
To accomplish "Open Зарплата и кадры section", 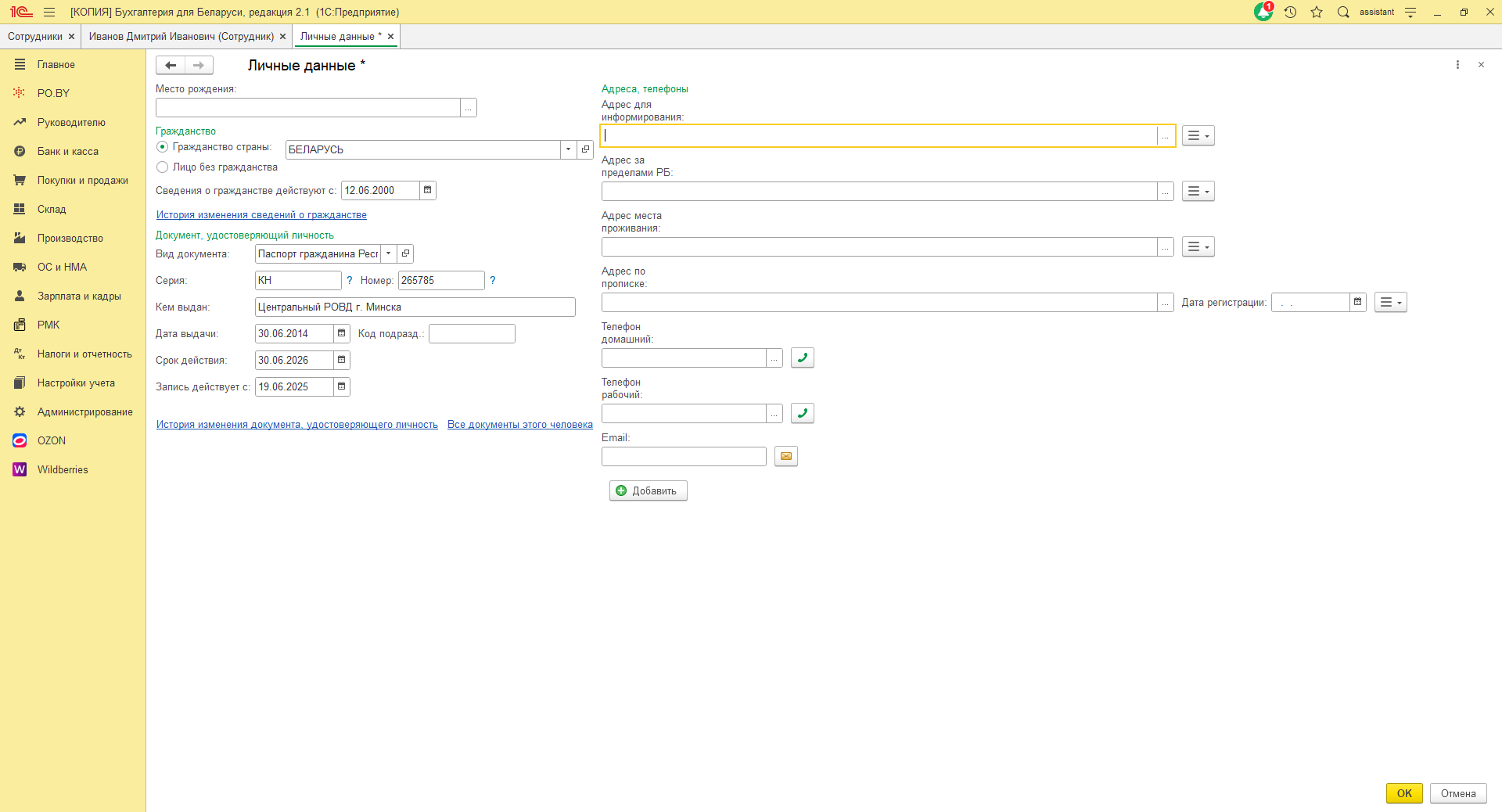I will tap(79, 296).
